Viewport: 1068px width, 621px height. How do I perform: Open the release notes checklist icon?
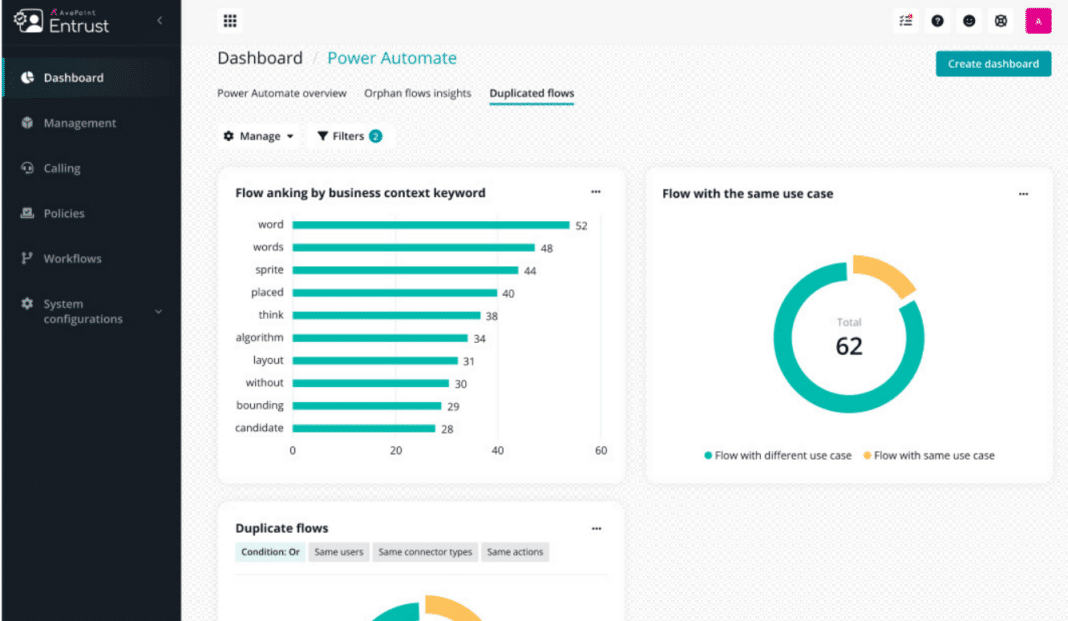click(x=905, y=20)
